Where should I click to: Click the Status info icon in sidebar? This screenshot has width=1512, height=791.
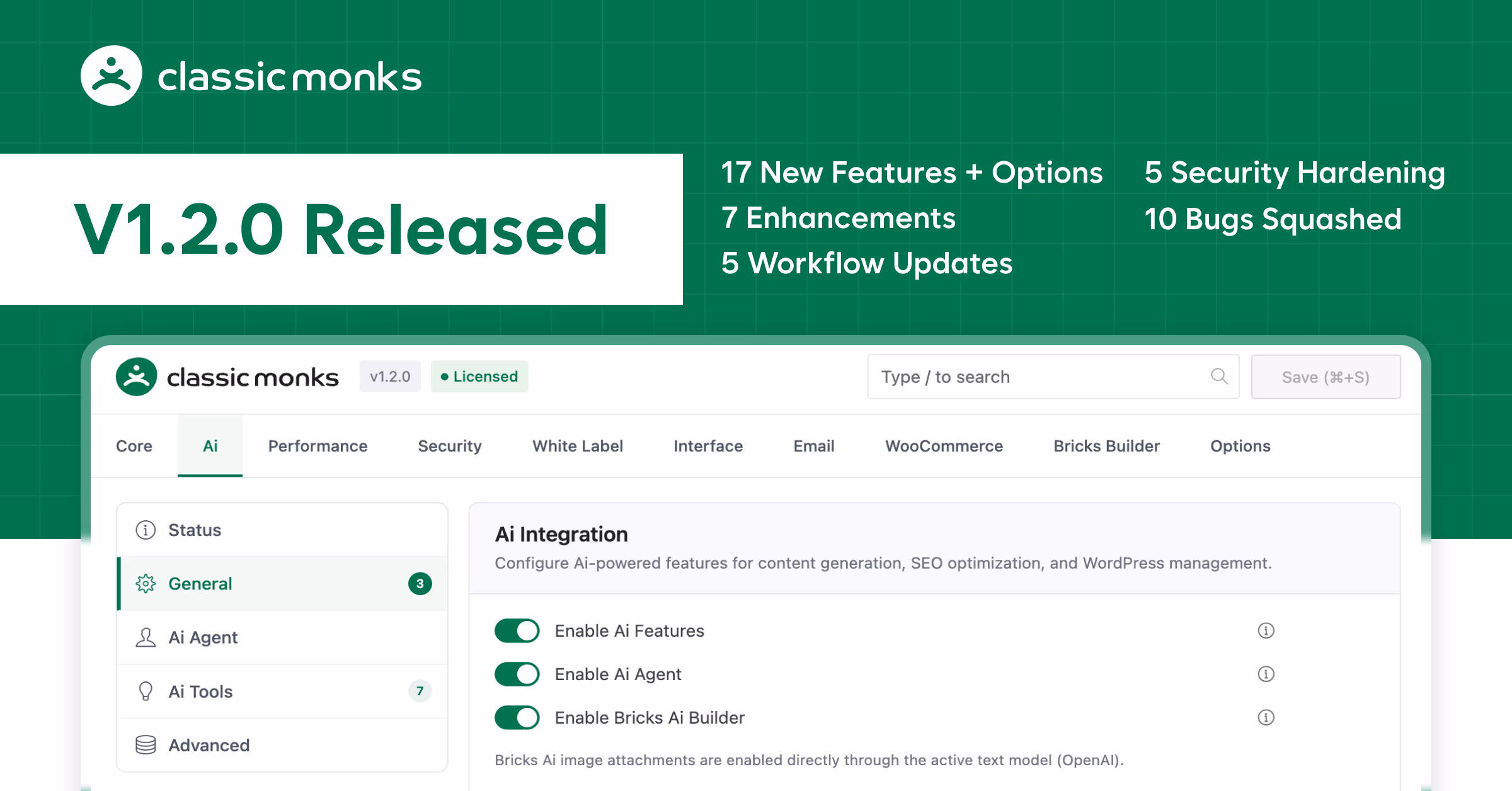[x=146, y=530]
